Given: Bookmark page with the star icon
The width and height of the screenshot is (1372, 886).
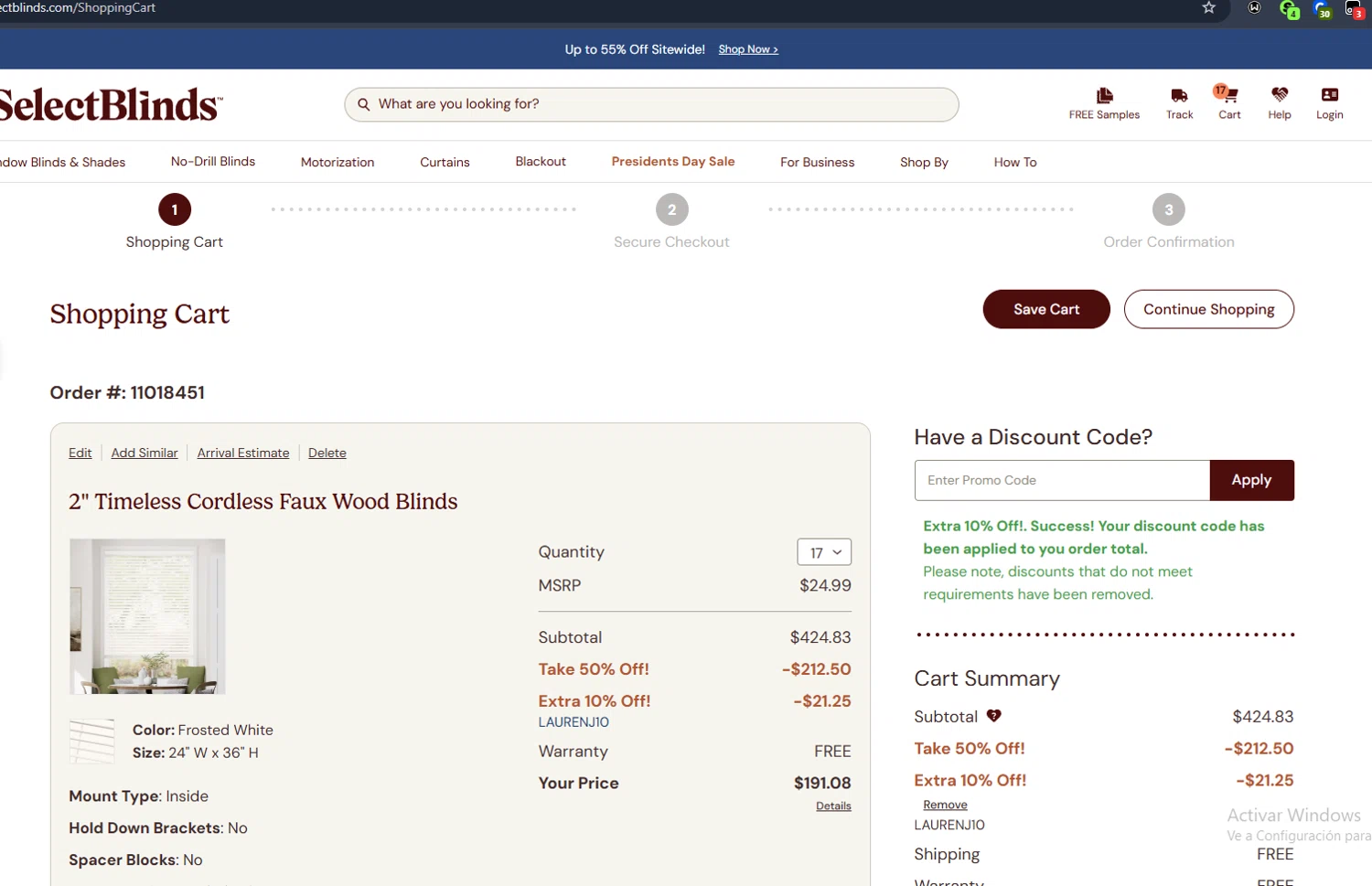Looking at the screenshot, I should click(1208, 7).
